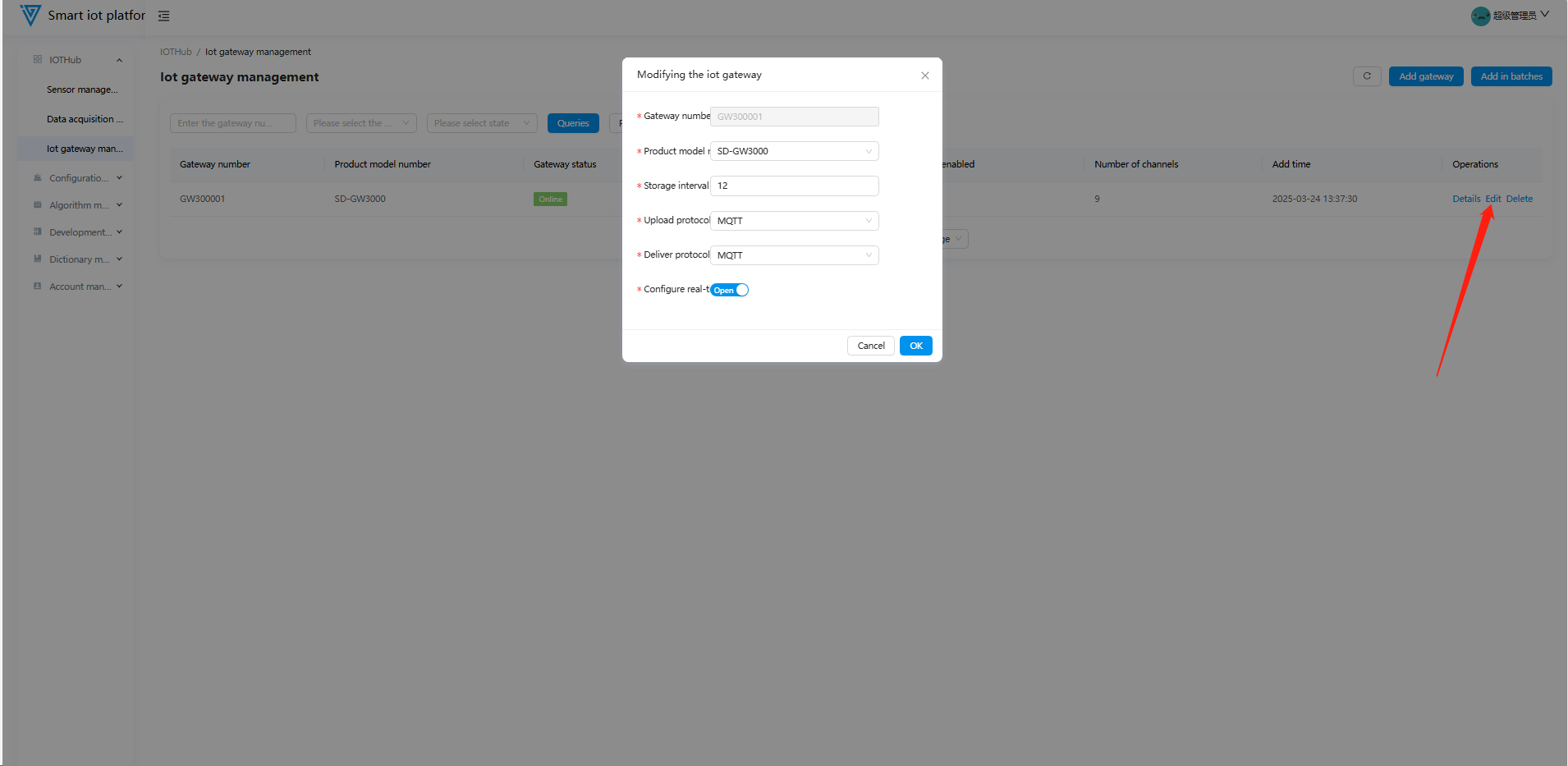Click the Add gateway button

1425,76
